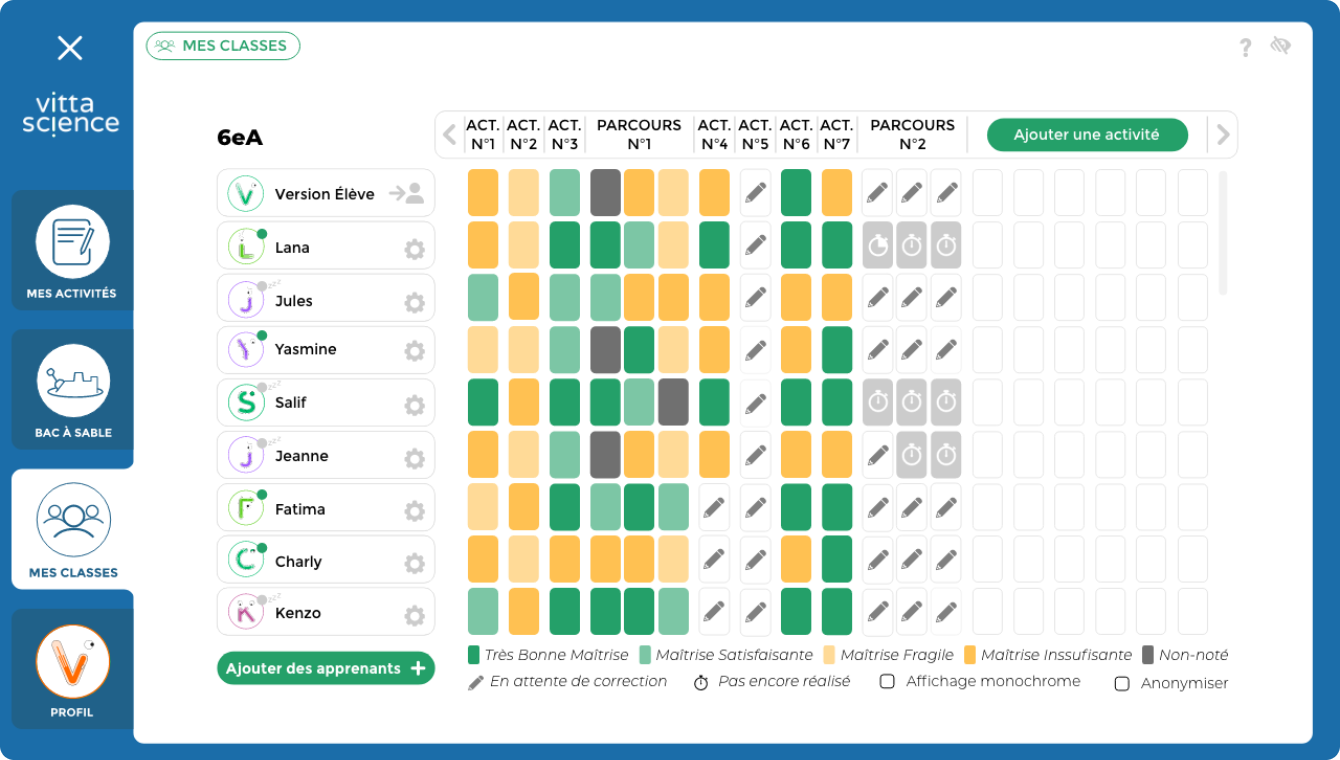The image size is (1340, 760).
Task: Enable the Affichage monochrome checkbox
Action: [886, 681]
